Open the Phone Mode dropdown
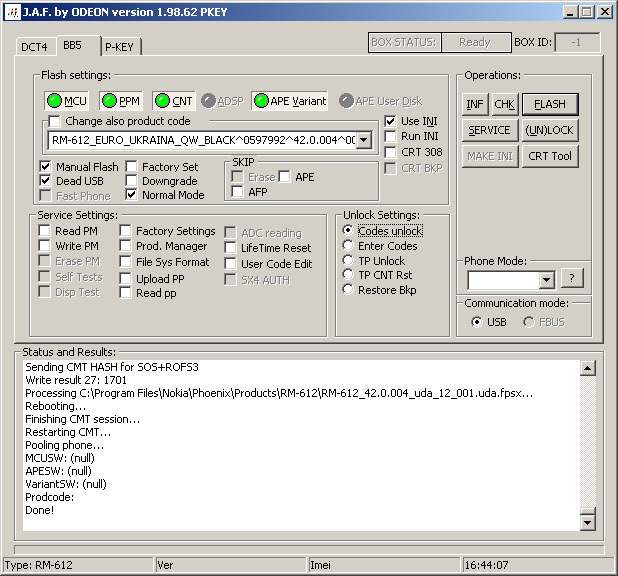The width and height of the screenshot is (618, 576). pyautogui.click(x=546, y=280)
